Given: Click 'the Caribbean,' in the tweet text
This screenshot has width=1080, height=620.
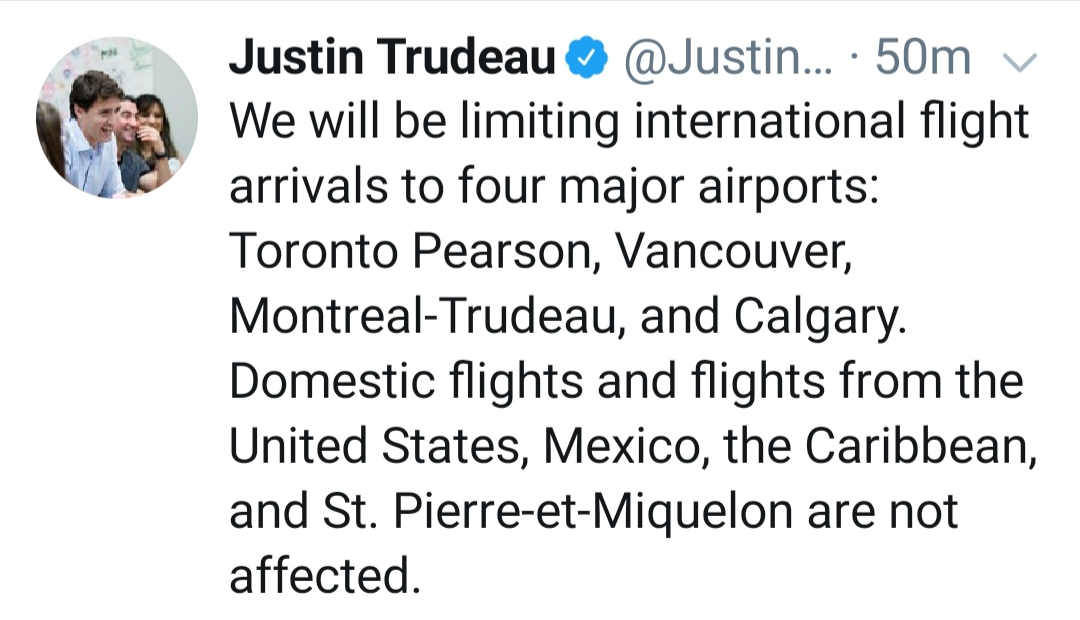Looking at the screenshot, I should click(880, 446).
